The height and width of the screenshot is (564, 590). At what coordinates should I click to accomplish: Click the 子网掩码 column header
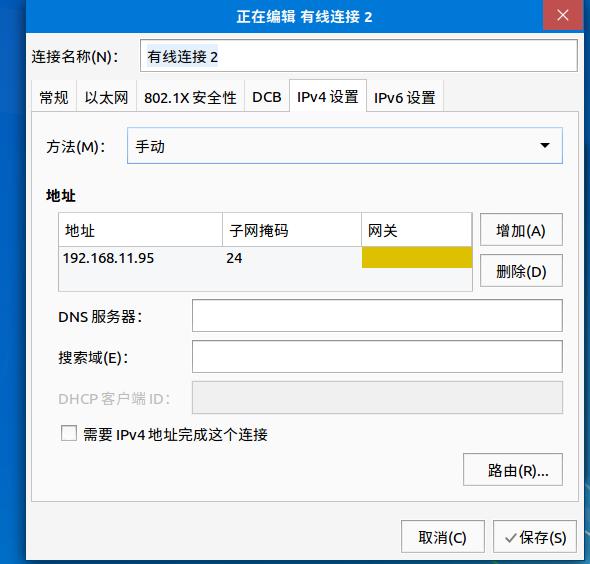click(x=292, y=230)
